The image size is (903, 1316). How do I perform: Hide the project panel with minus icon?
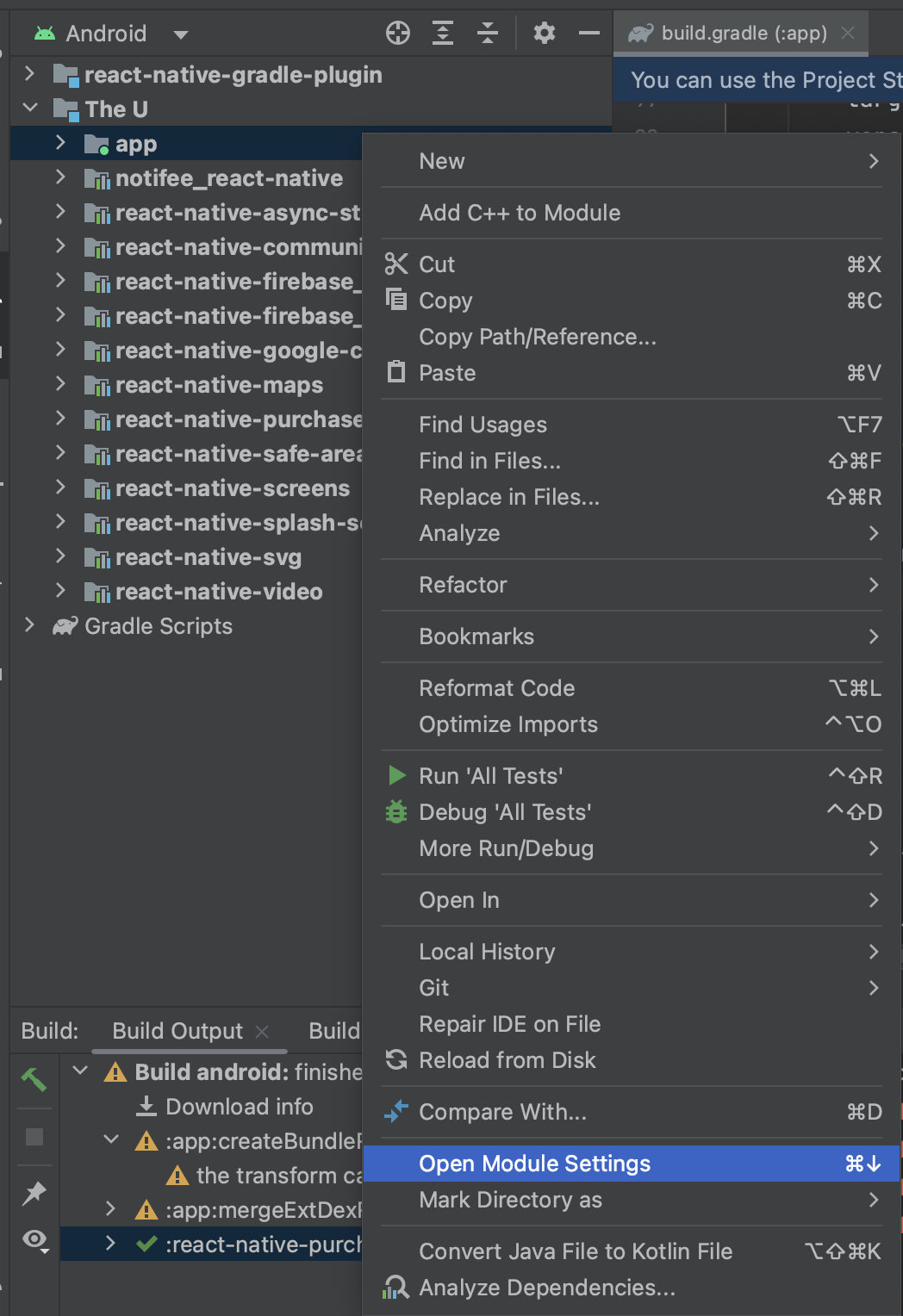[x=589, y=34]
